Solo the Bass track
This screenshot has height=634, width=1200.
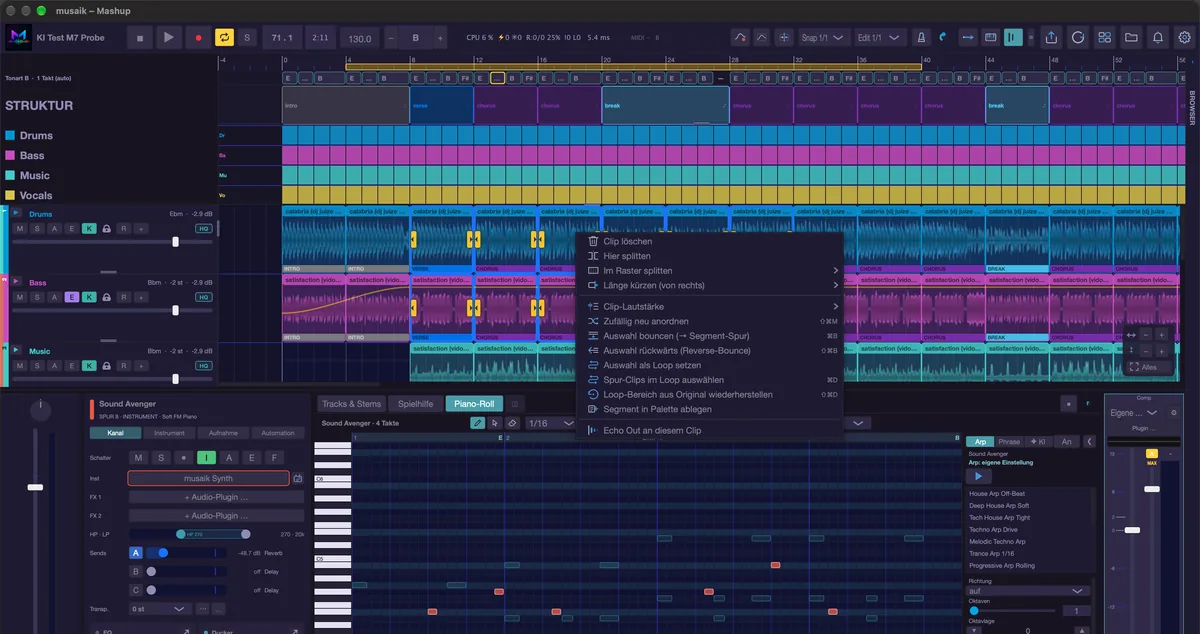[x=36, y=297]
